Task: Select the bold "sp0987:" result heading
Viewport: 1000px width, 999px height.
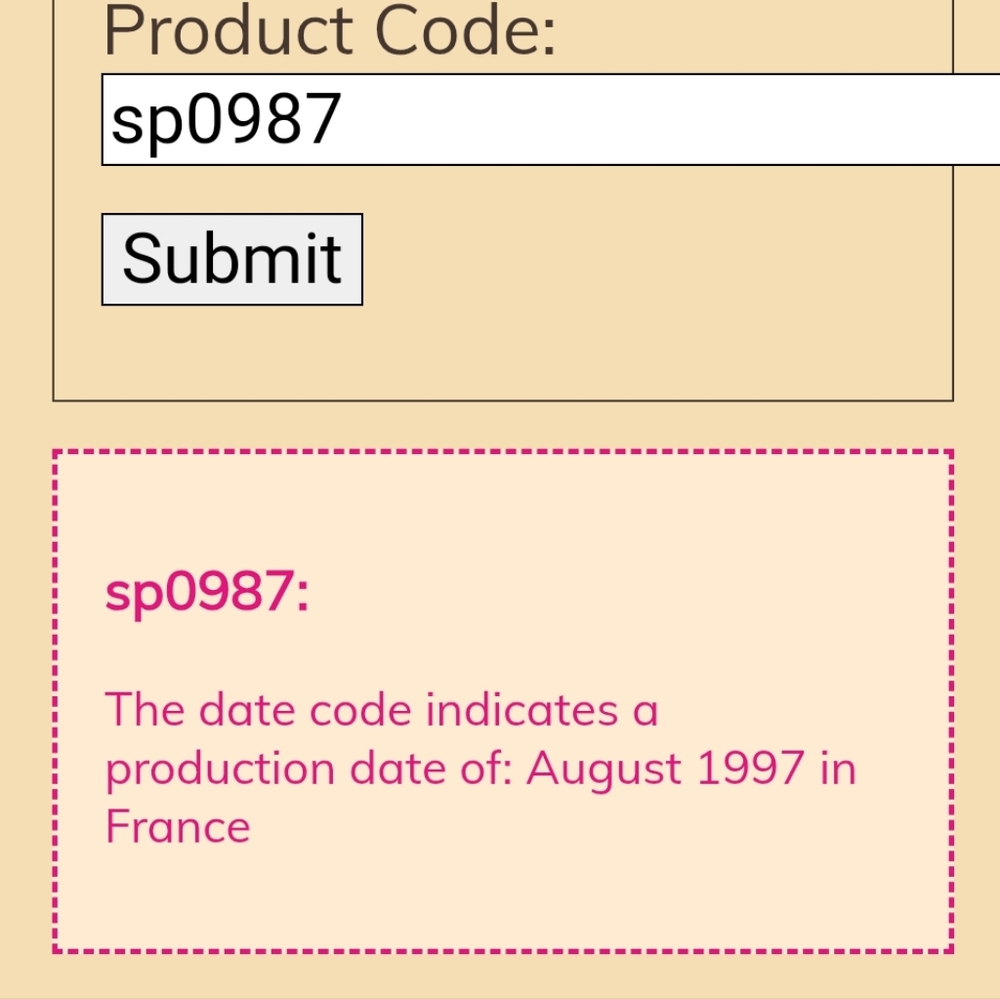Action: 207,593
